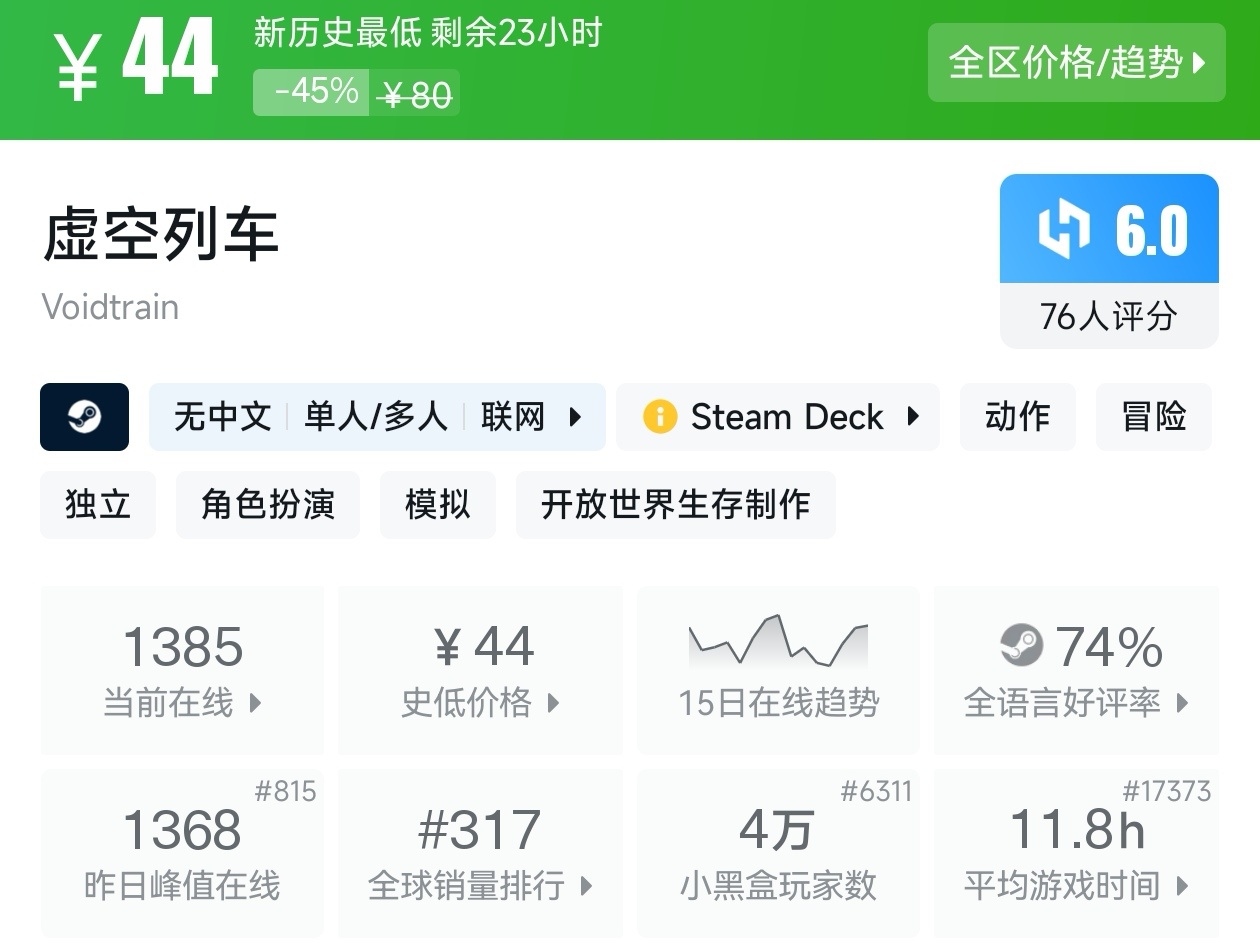The width and height of the screenshot is (1260, 949).
Task: Tap the #6311 rank label
Action: 877,792
